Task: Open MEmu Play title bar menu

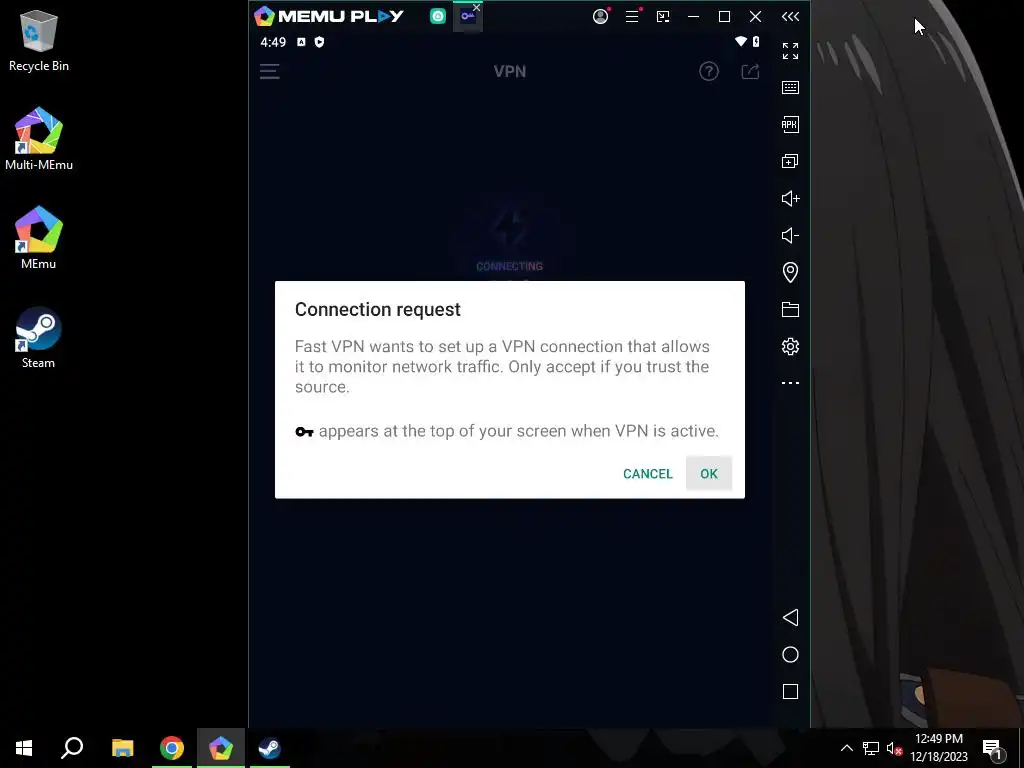Action: pyautogui.click(x=632, y=16)
